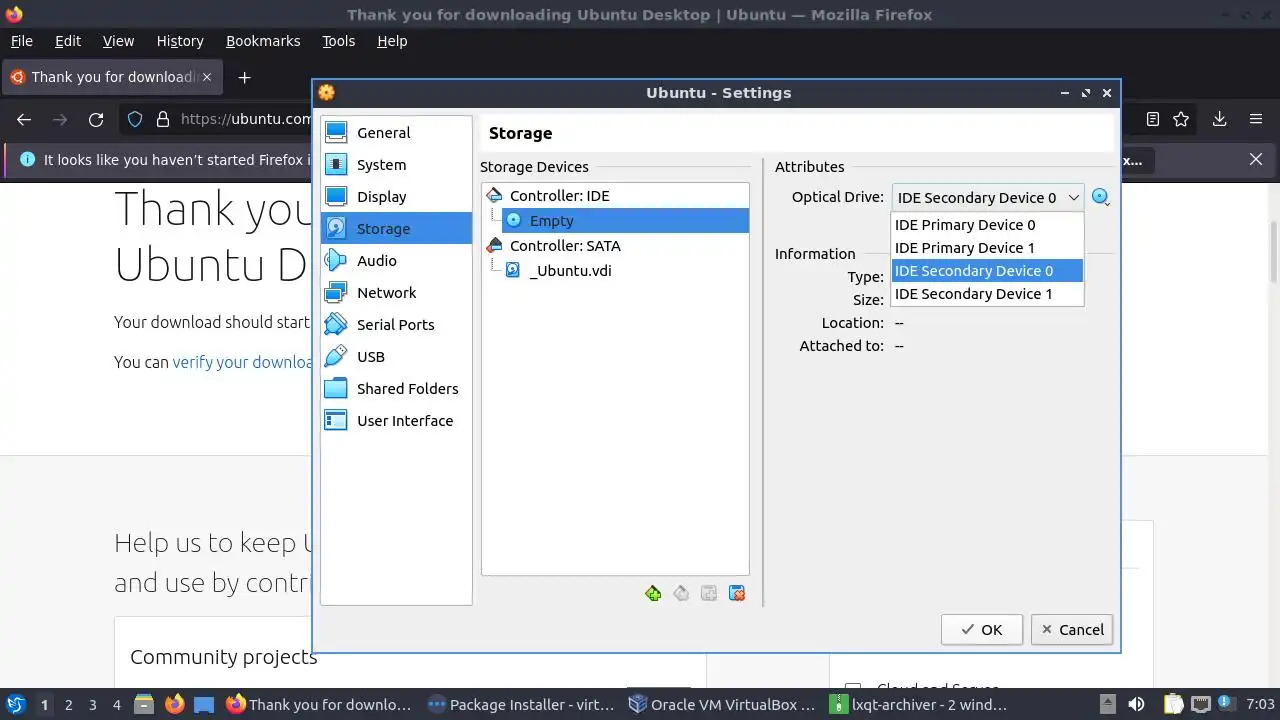Open the Display settings category
This screenshot has height=720, width=1280.
click(396, 197)
